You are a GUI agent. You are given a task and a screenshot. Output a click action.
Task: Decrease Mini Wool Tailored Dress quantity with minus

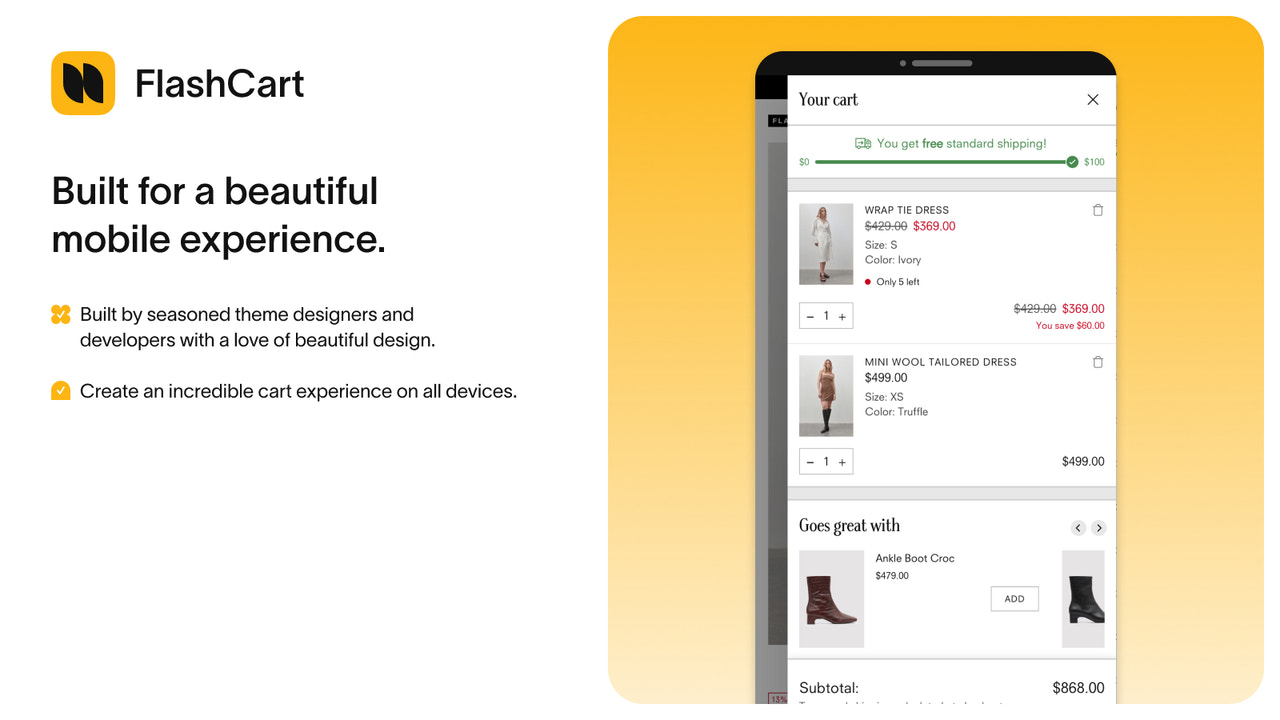click(811, 461)
